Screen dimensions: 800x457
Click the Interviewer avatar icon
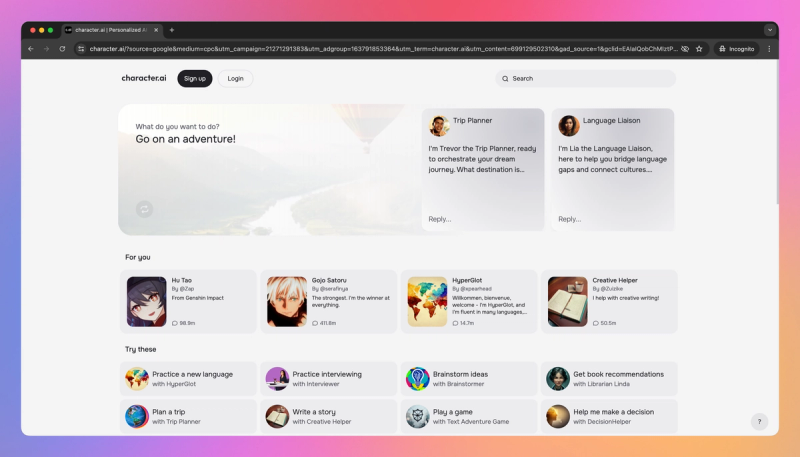click(277, 379)
